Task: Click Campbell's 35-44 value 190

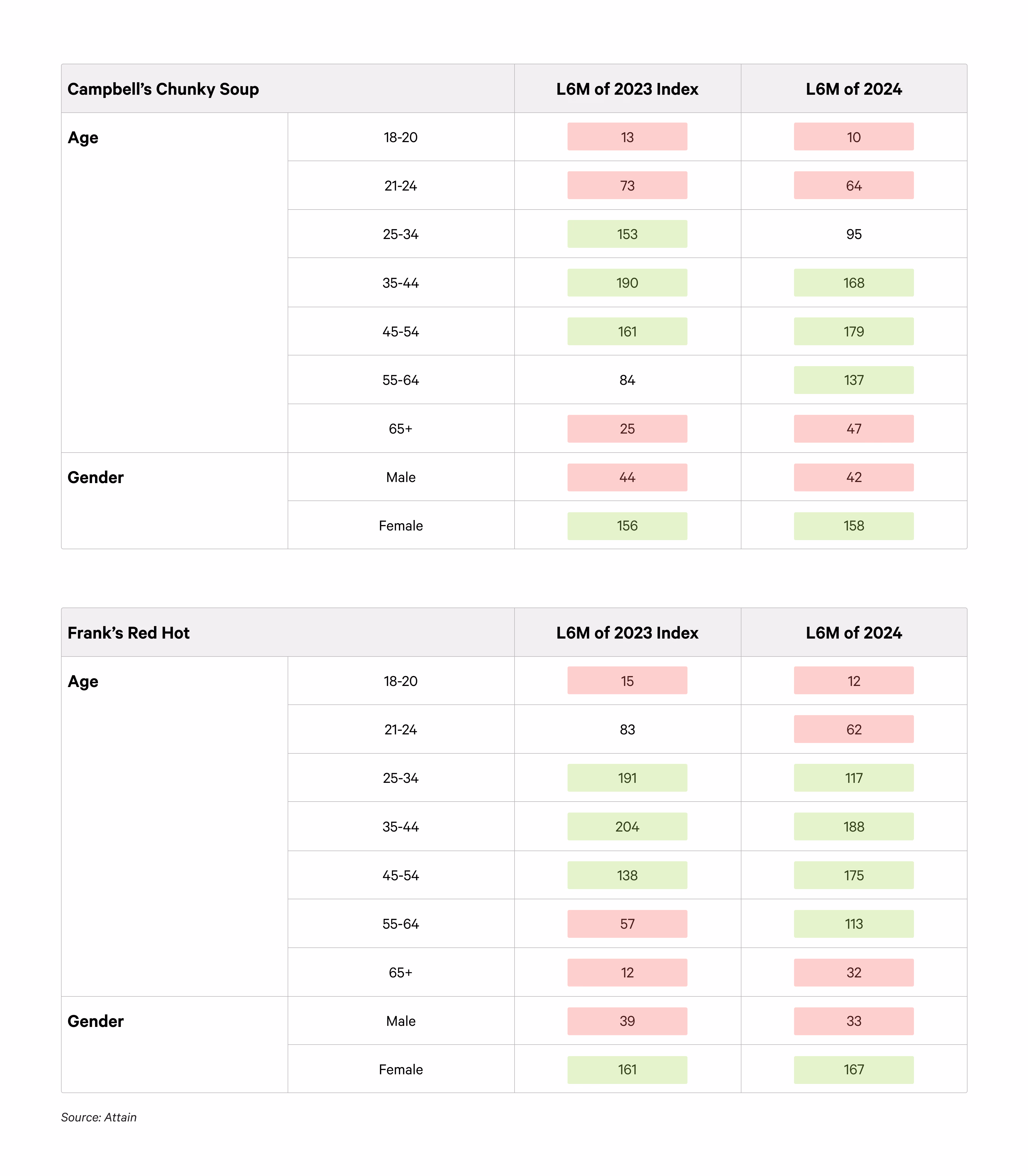Action: (x=627, y=283)
